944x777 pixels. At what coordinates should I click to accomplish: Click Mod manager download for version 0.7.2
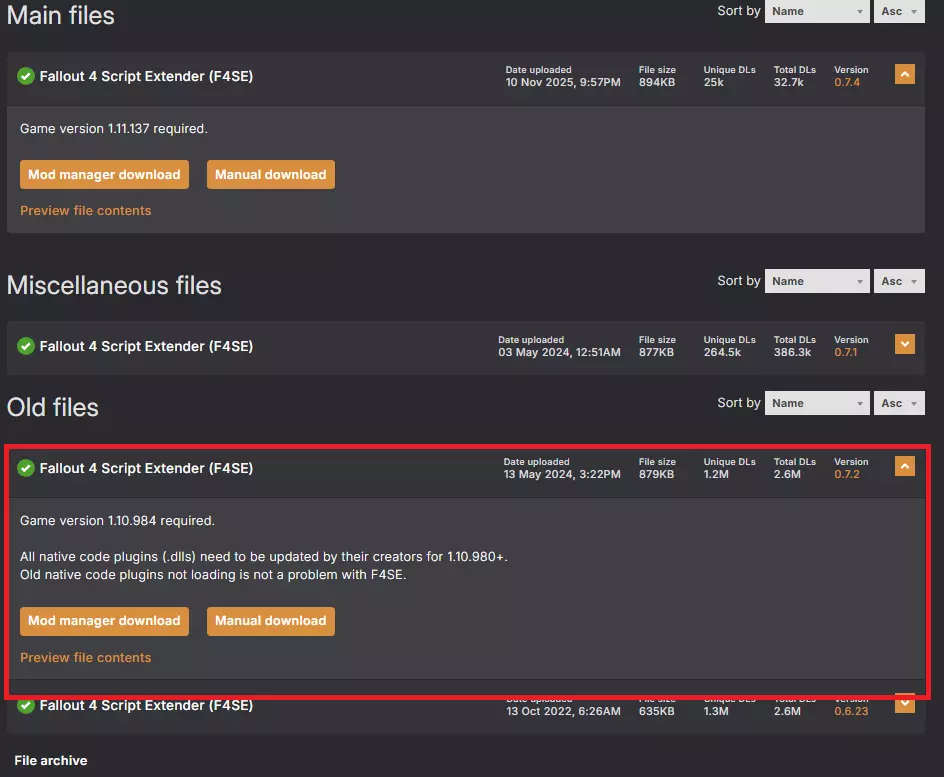coord(104,621)
